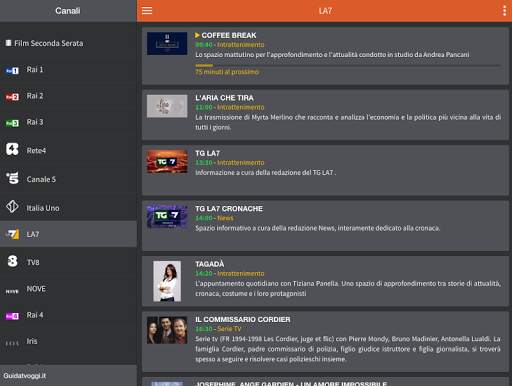Select Canale 5 channel label

pyautogui.click(x=41, y=179)
